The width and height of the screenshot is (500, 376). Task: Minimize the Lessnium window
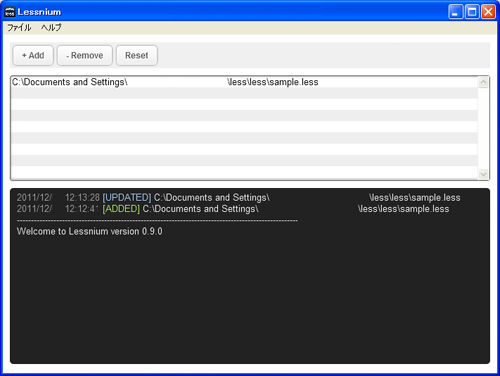pos(456,12)
